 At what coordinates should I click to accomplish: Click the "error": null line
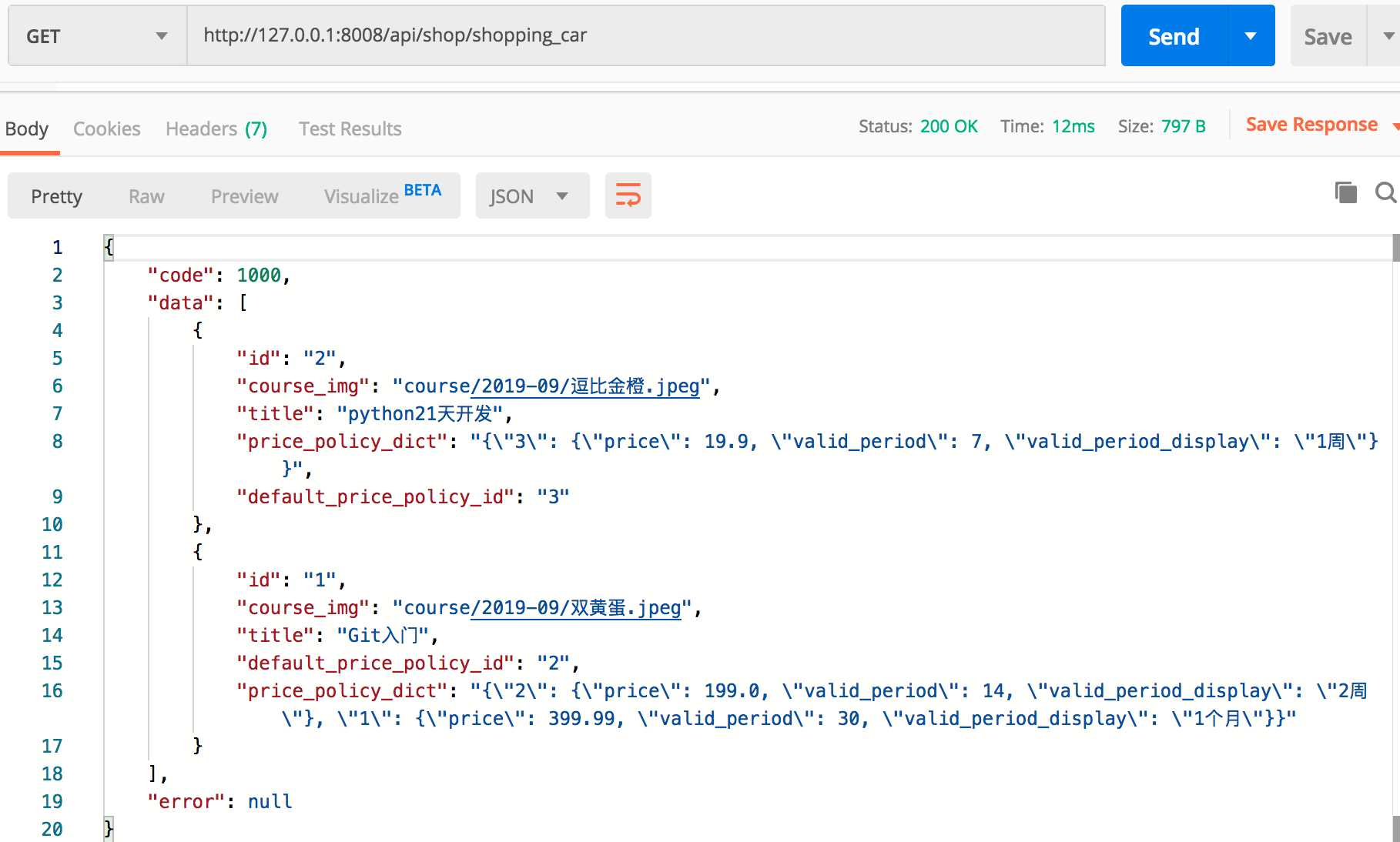219,801
